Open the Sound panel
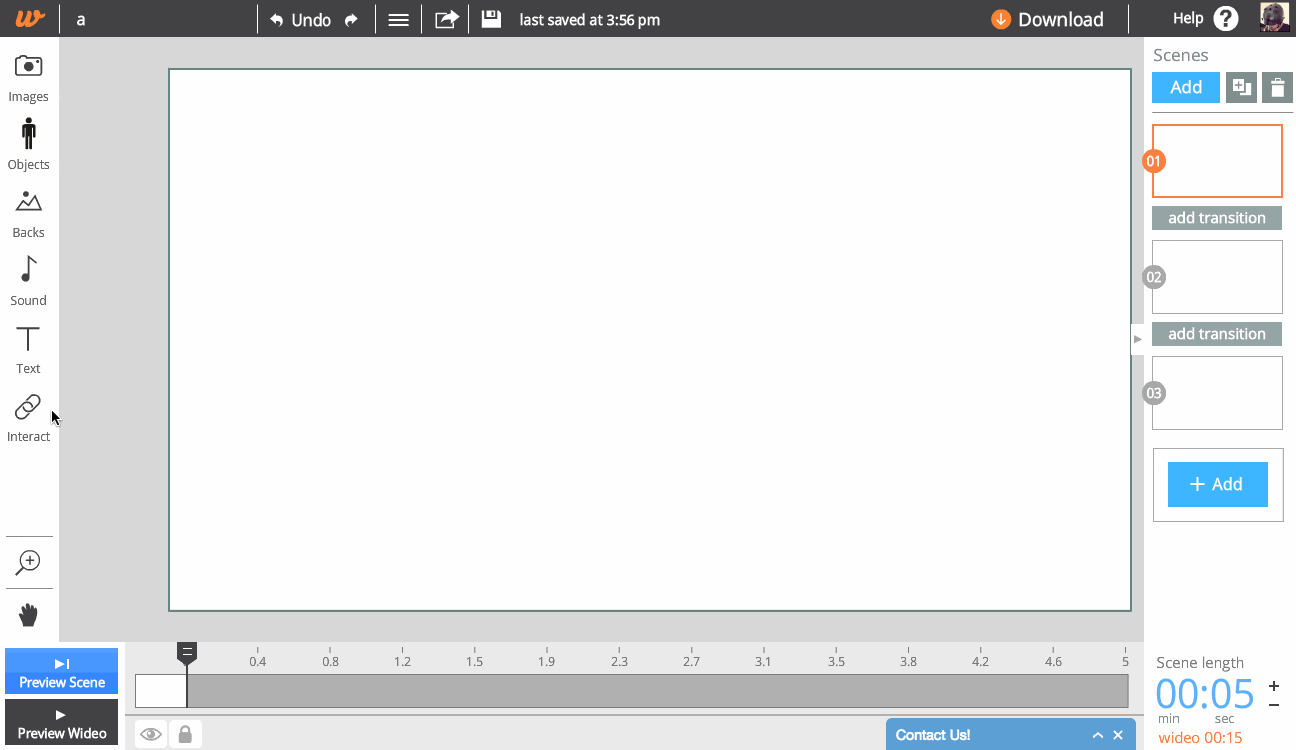The height and width of the screenshot is (750, 1296). point(28,281)
